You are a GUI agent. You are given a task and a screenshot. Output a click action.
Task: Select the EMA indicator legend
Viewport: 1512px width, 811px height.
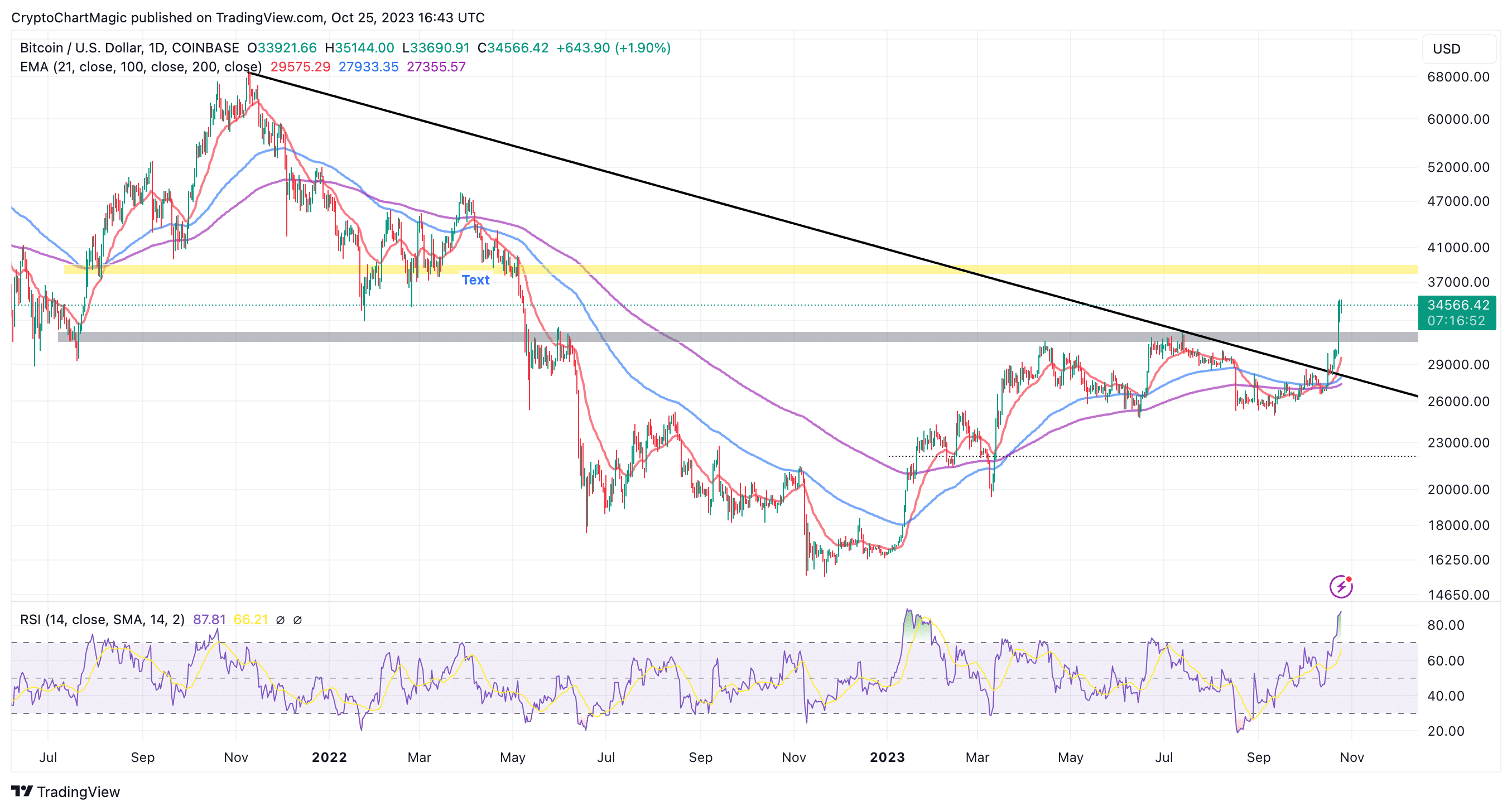tap(139, 67)
